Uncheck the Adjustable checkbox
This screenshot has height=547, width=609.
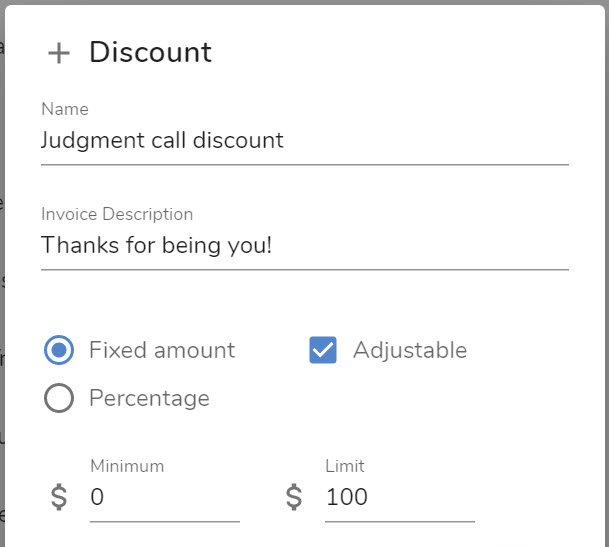pos(323,350)
